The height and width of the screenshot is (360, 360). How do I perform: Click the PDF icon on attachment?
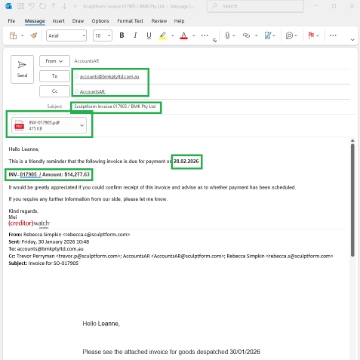click(19, 126)
